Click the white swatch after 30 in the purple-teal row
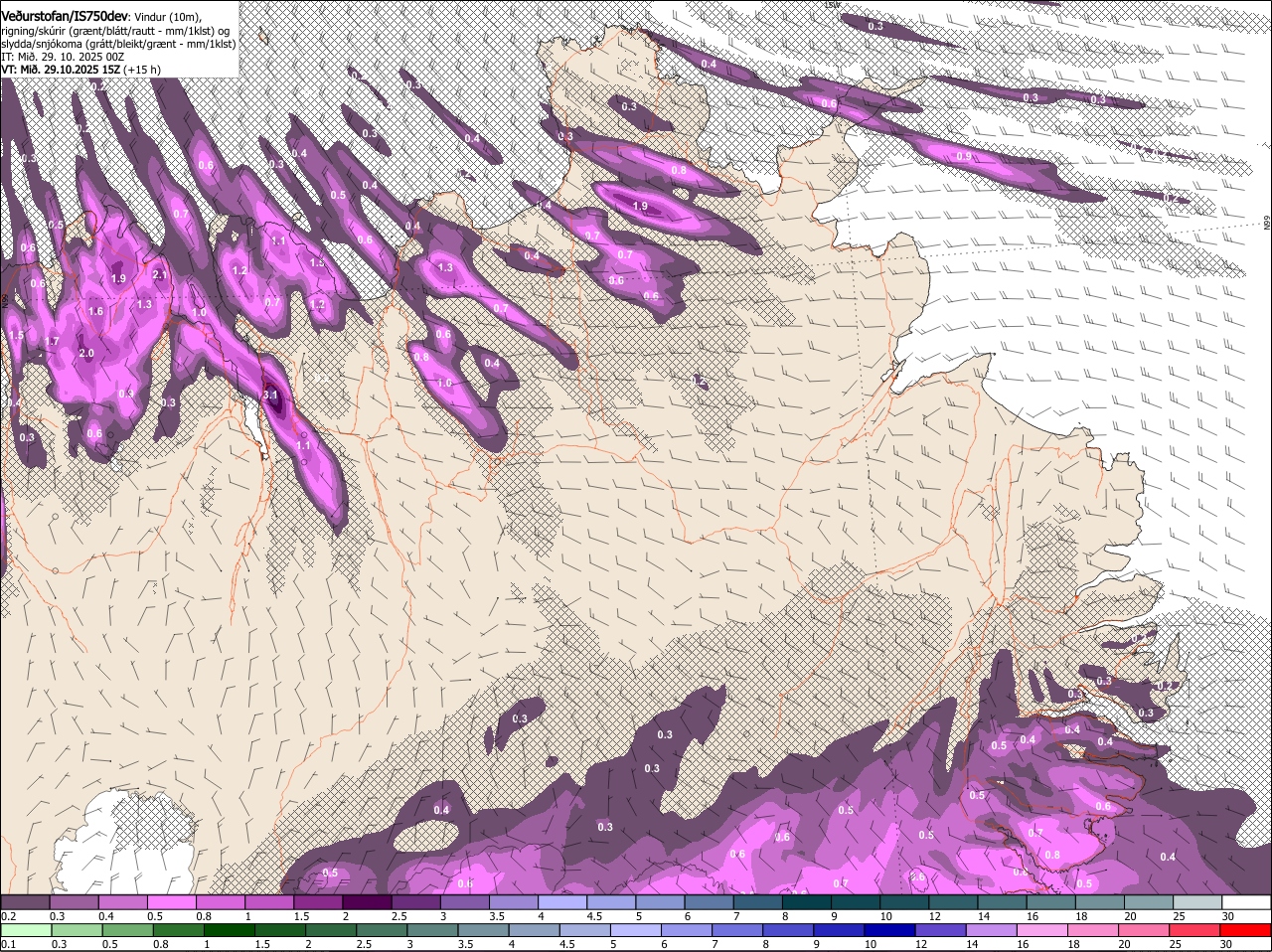 1247,901
